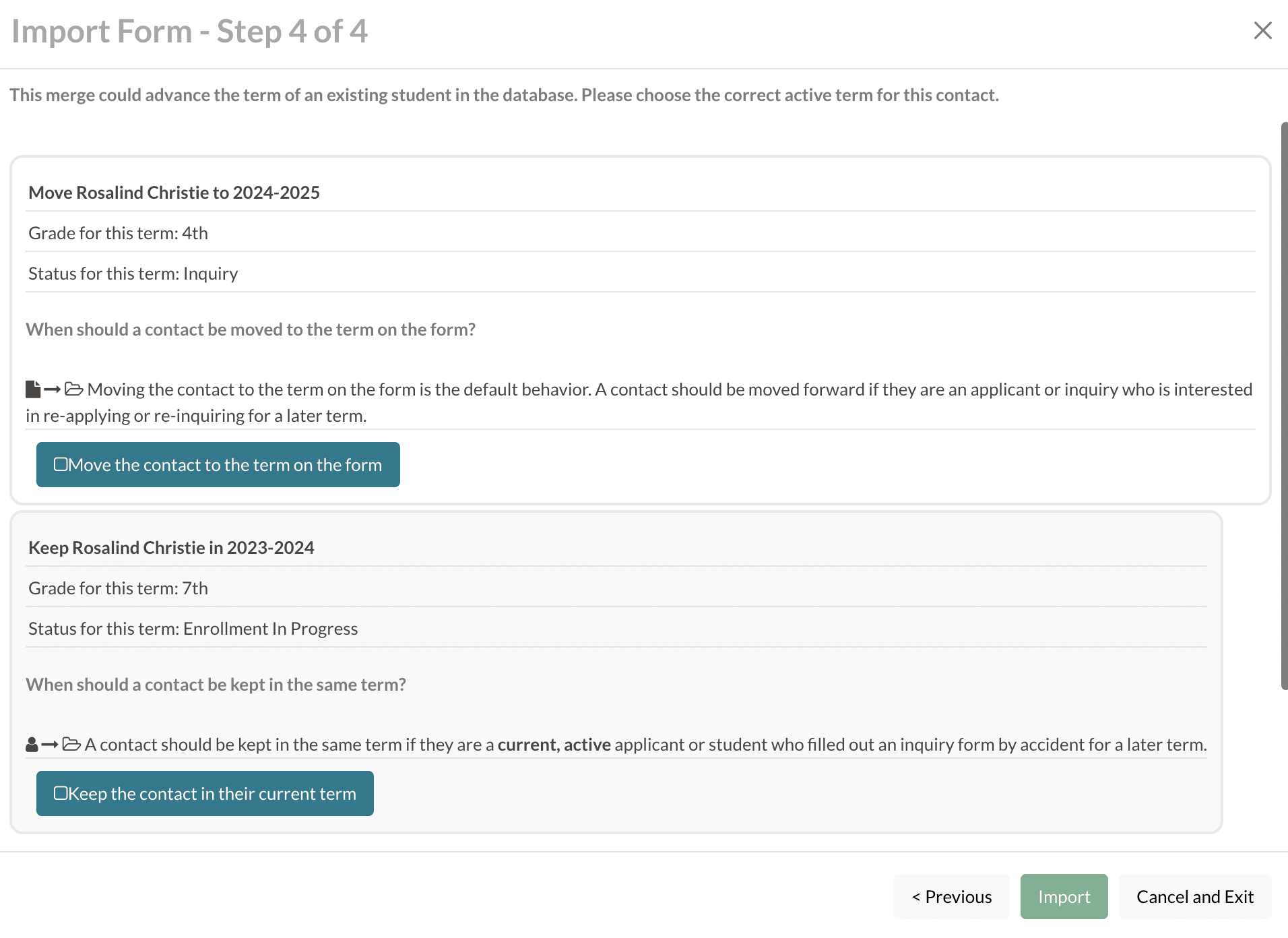This screenshot has height=938, width=1288.
Task: Click the arrow icon after the person icon
Action: (x=50, y=745)
